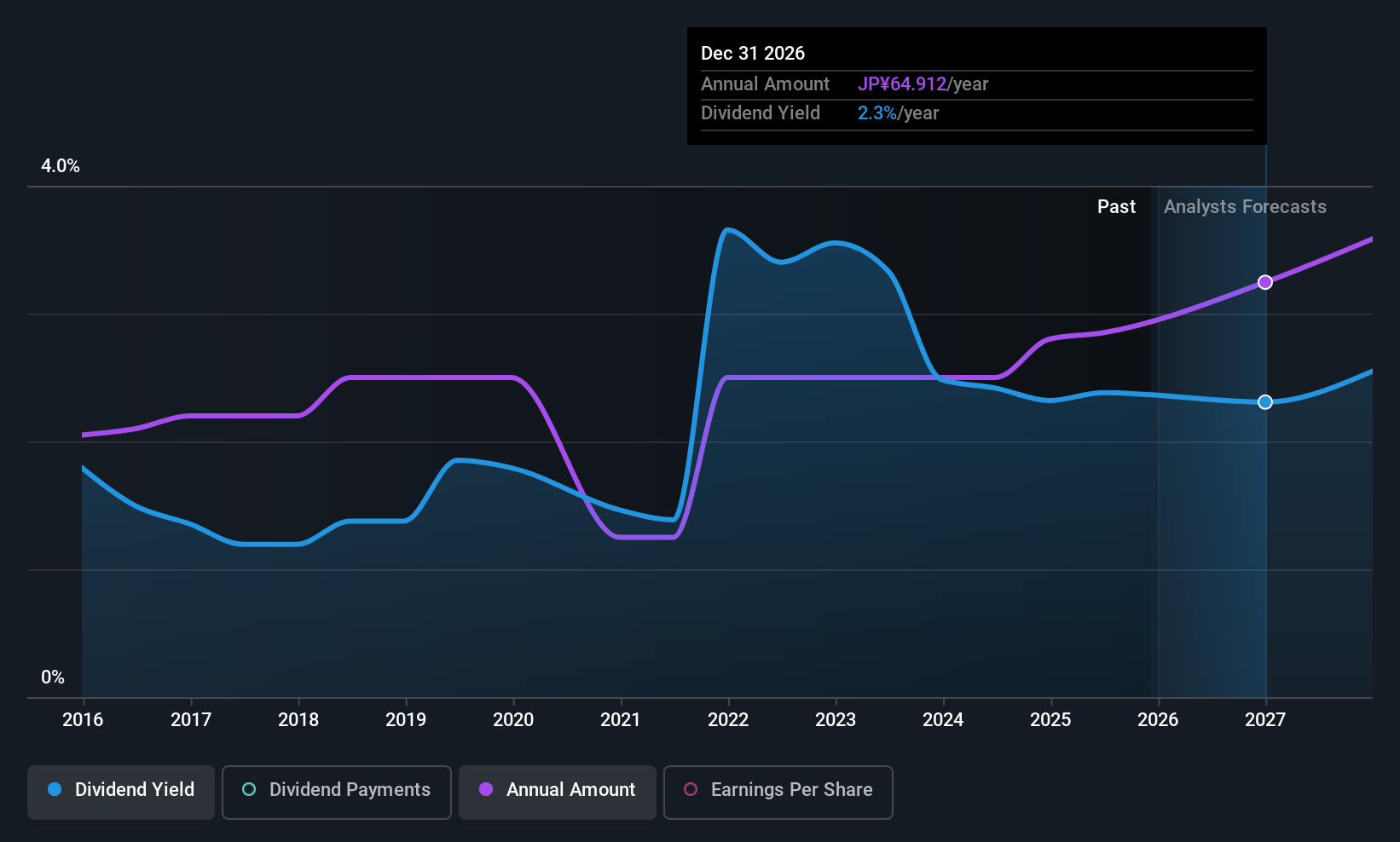Toggle the Dividend Yield legend button
This screenshot has width=1400, height=842.
pos(121,791)
